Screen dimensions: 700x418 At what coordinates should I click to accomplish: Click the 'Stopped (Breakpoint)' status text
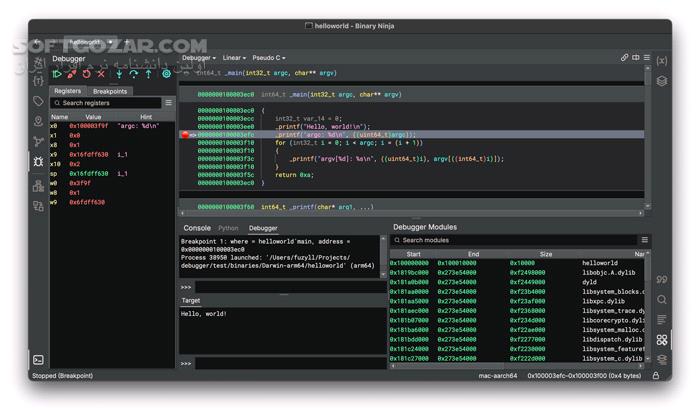click(62, 376)
